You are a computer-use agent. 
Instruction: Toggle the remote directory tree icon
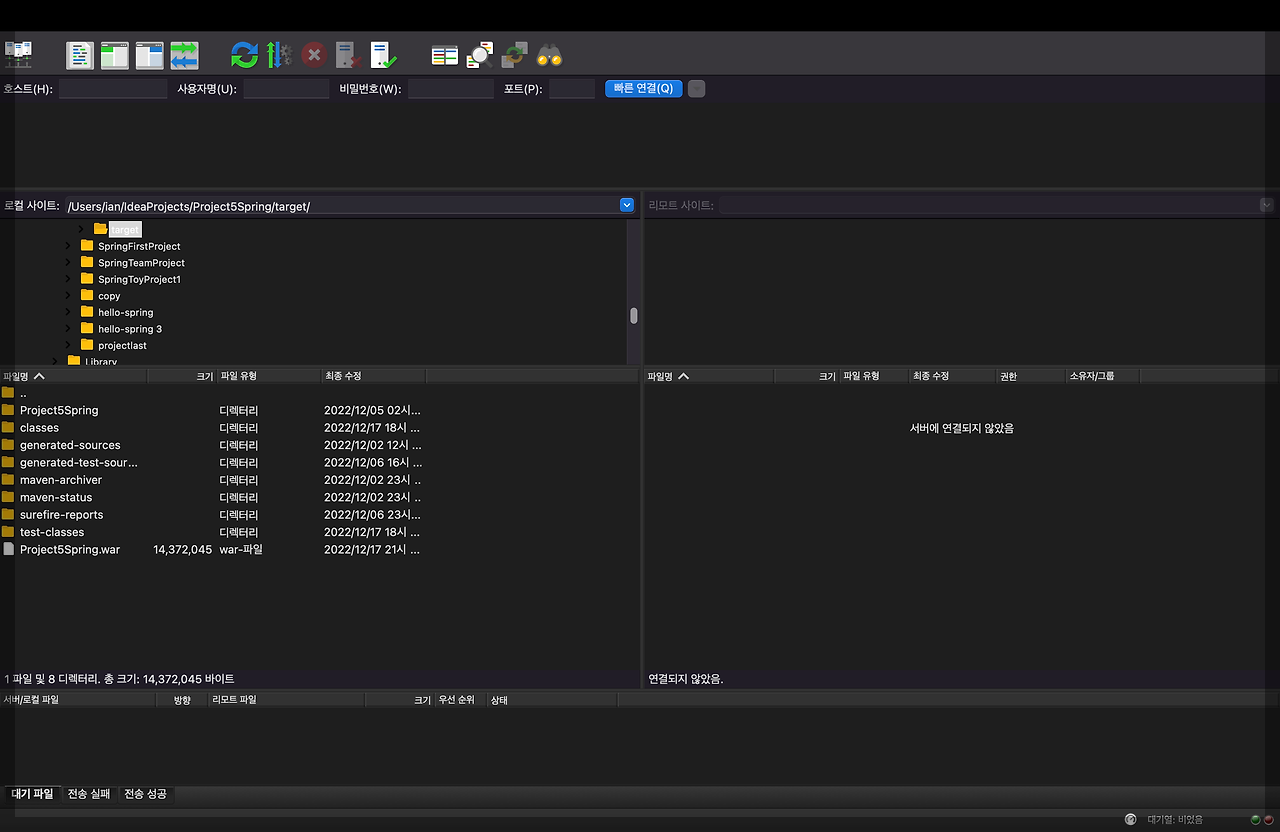[x=150, y=55]
